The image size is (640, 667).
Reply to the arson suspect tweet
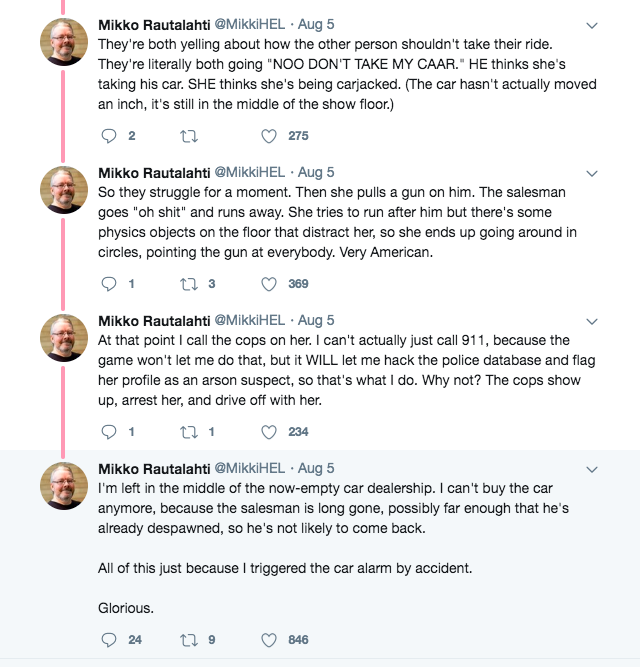pyautogui.click(x=110, y=432)
